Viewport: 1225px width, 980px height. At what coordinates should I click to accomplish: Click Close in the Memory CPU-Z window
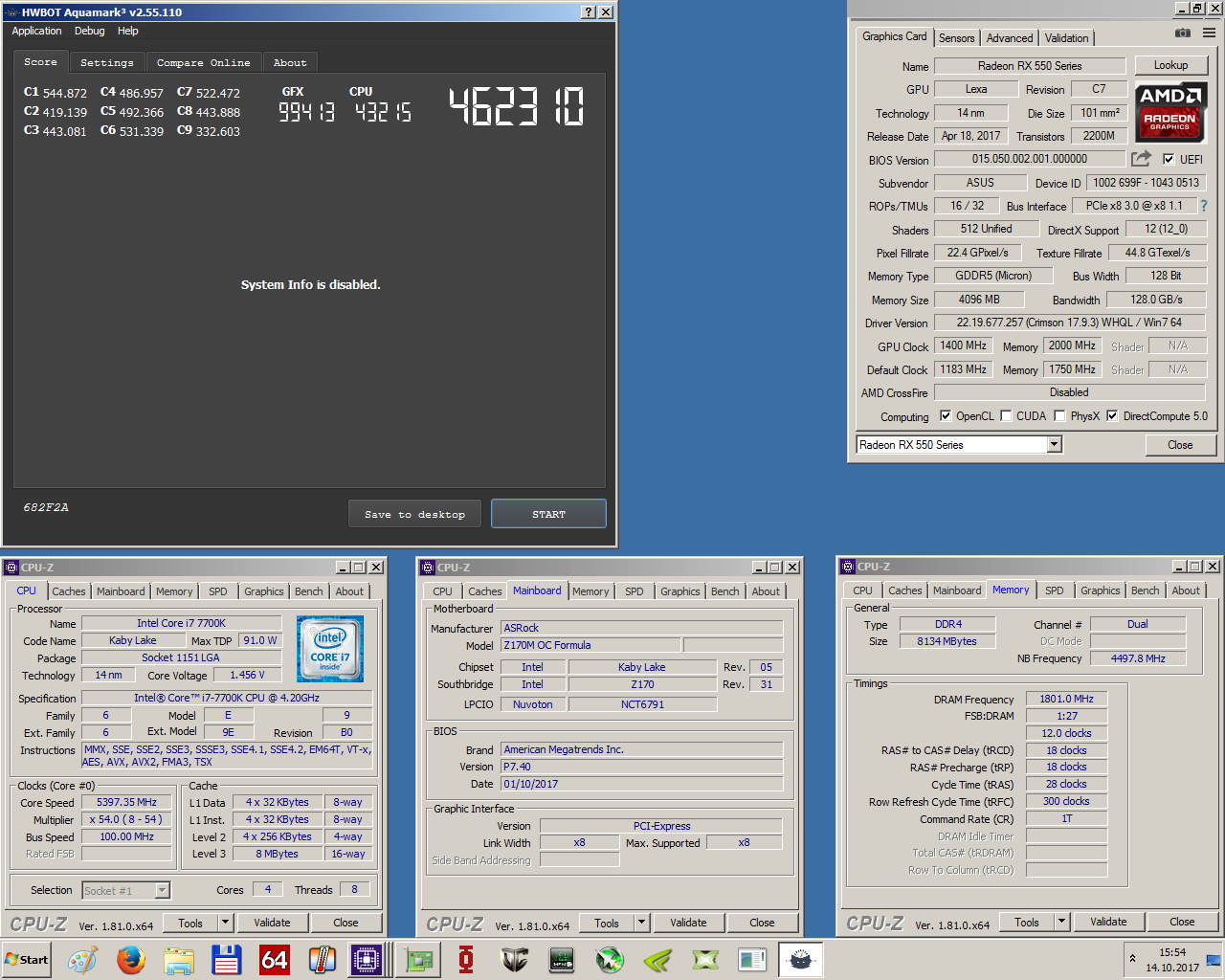1182,922
